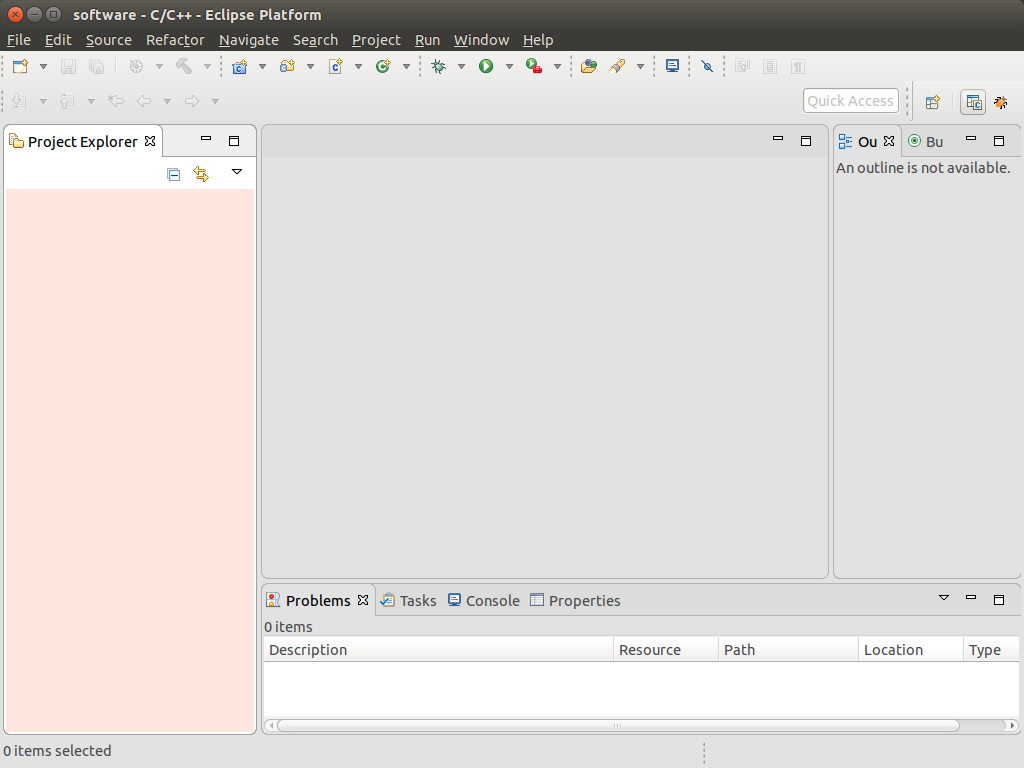Viewport: 1024px width, 768px height.
Task: Click the New C++ Class icon
Action: click(x=383, y=66)
